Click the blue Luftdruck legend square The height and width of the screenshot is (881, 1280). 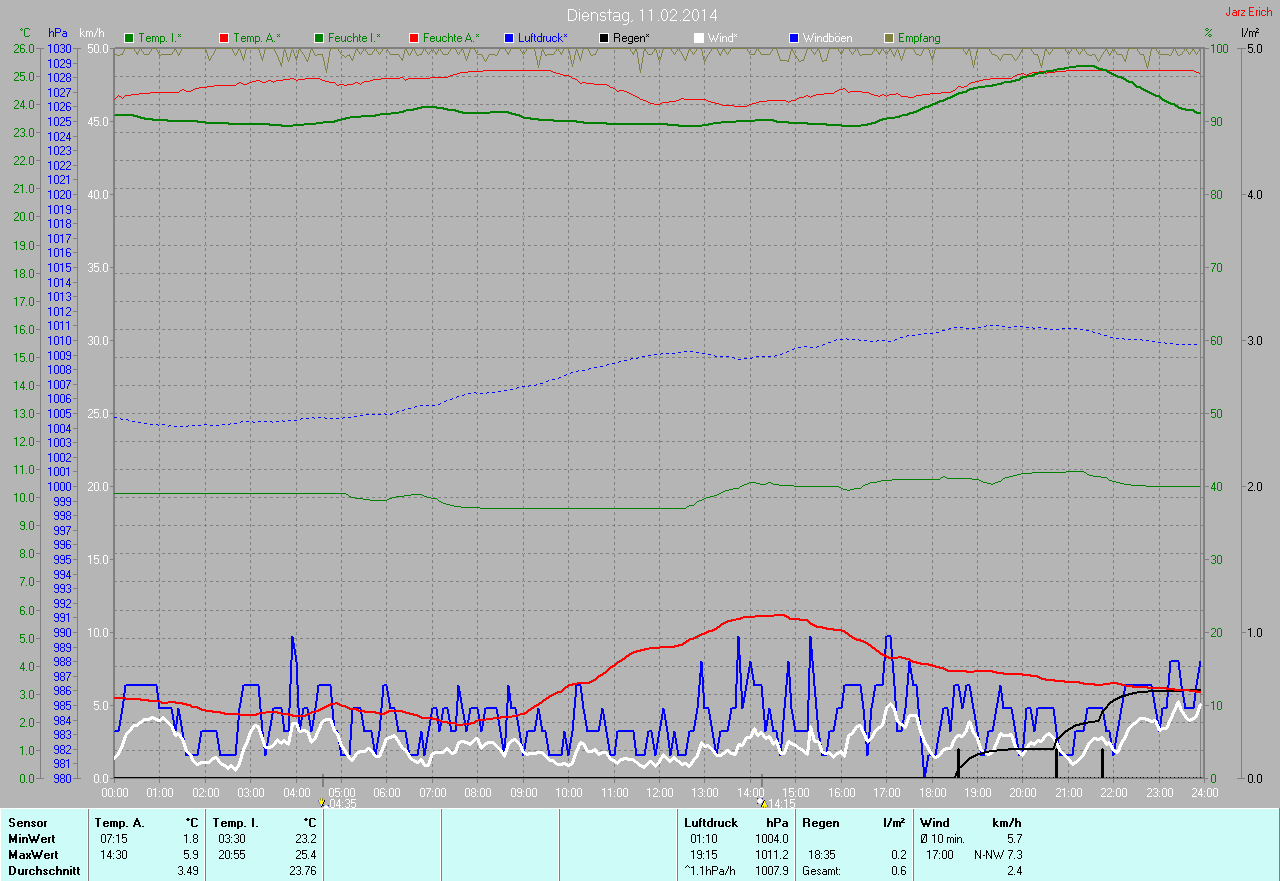coord(509,38)
